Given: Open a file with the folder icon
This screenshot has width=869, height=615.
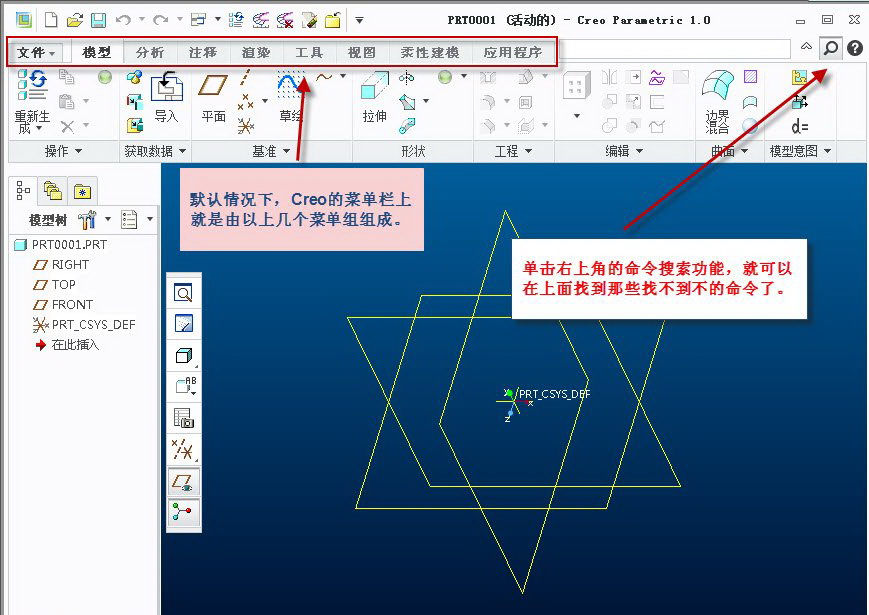Looking at the screenshot, I should coord(74,20).
